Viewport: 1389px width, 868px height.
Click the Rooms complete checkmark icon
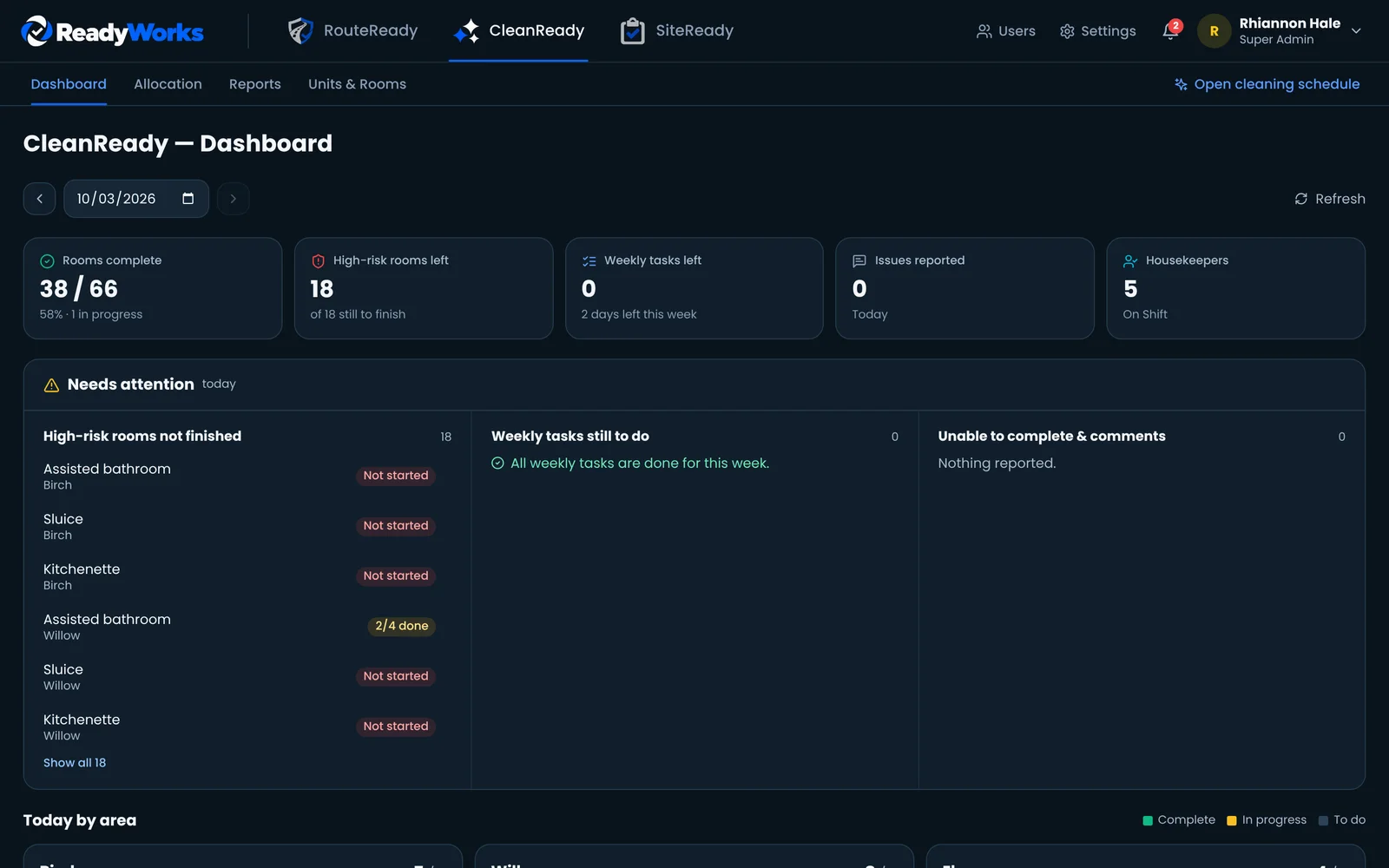click(x=48, y=261)
